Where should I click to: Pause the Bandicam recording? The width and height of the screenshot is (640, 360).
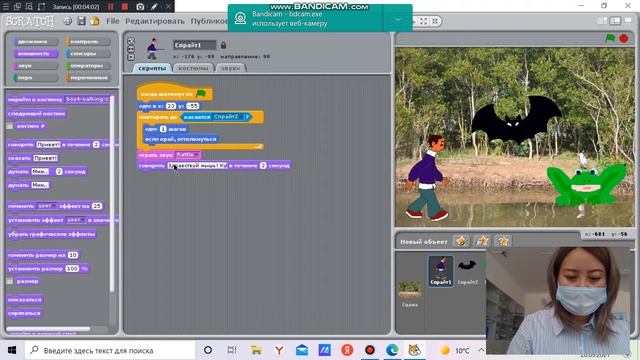(x=111, y=7)
